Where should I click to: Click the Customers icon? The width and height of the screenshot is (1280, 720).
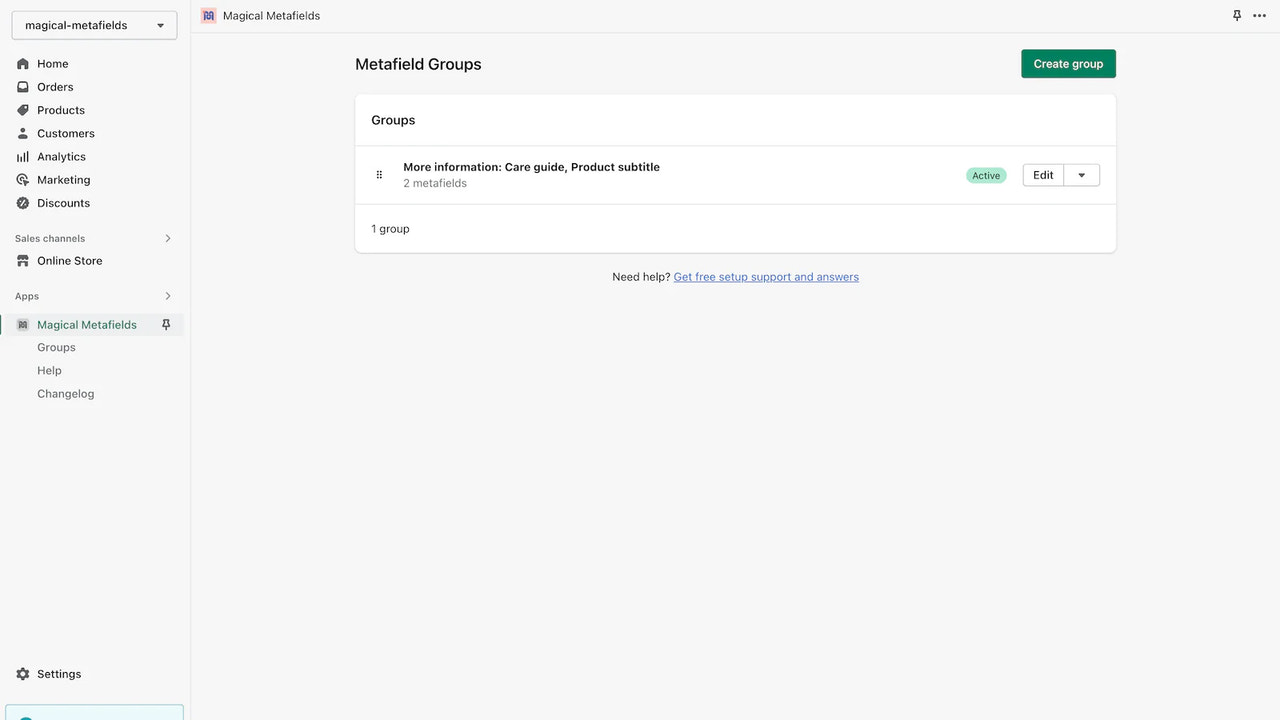[22, 133]
